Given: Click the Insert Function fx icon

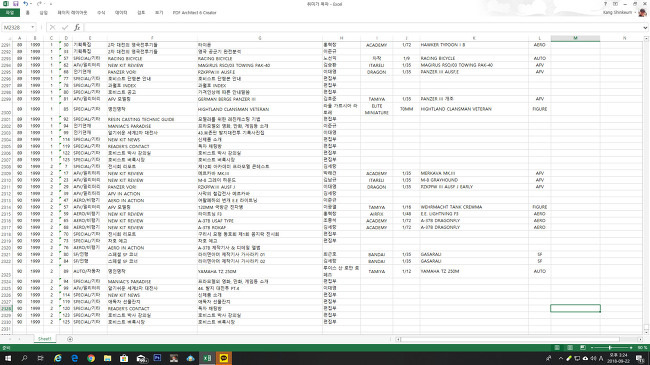Looking at the screenshot, I should [x=77, y=27].
